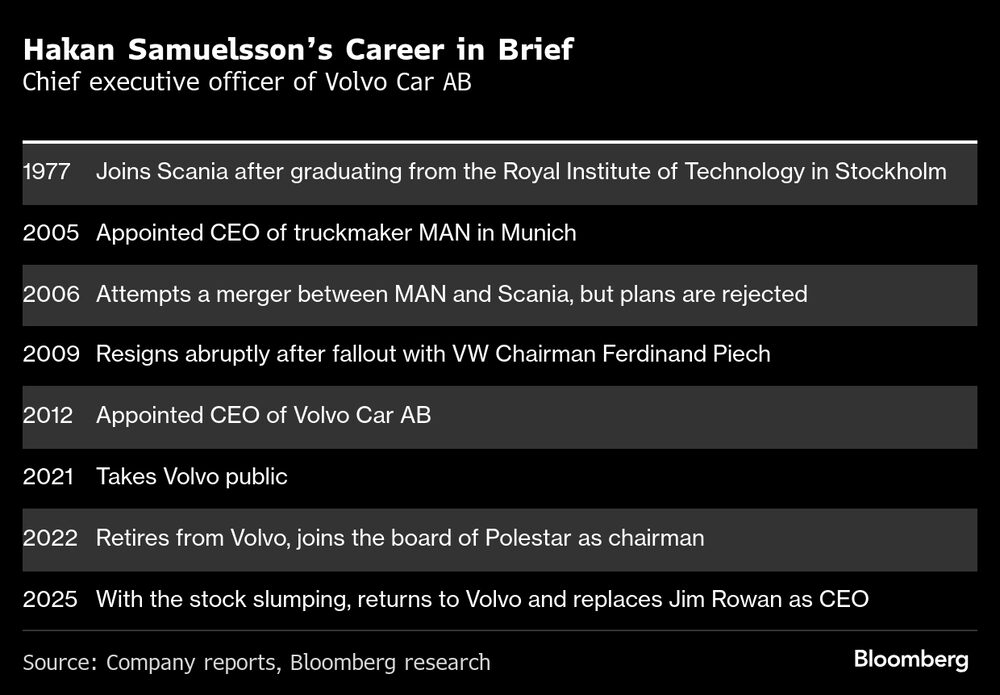
Task: Click the "Retires from Volvo" Polestar chairman text
Action: pyautogui.click(x=400, y=538)
